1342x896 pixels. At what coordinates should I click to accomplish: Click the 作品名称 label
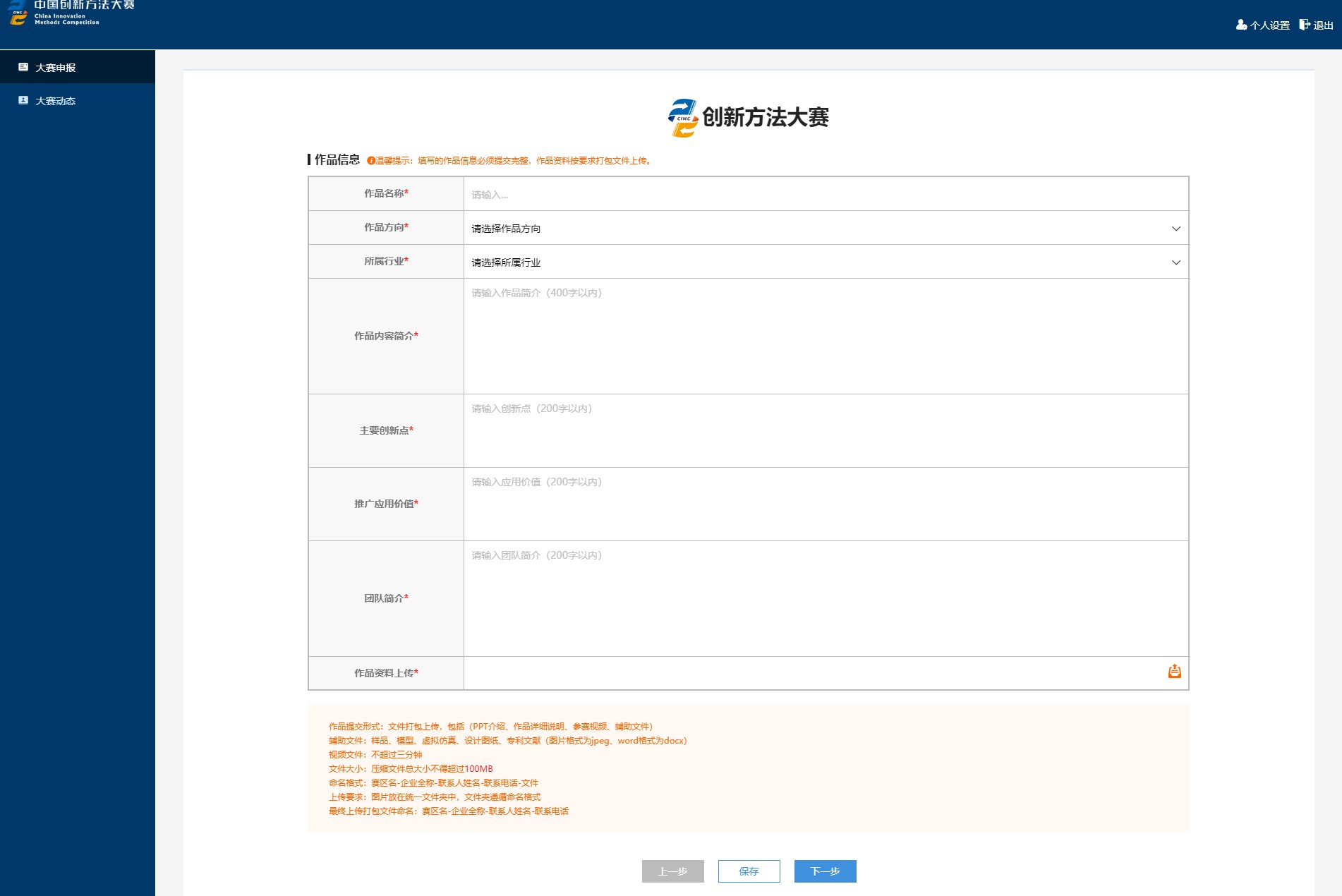tap(386, 193)
